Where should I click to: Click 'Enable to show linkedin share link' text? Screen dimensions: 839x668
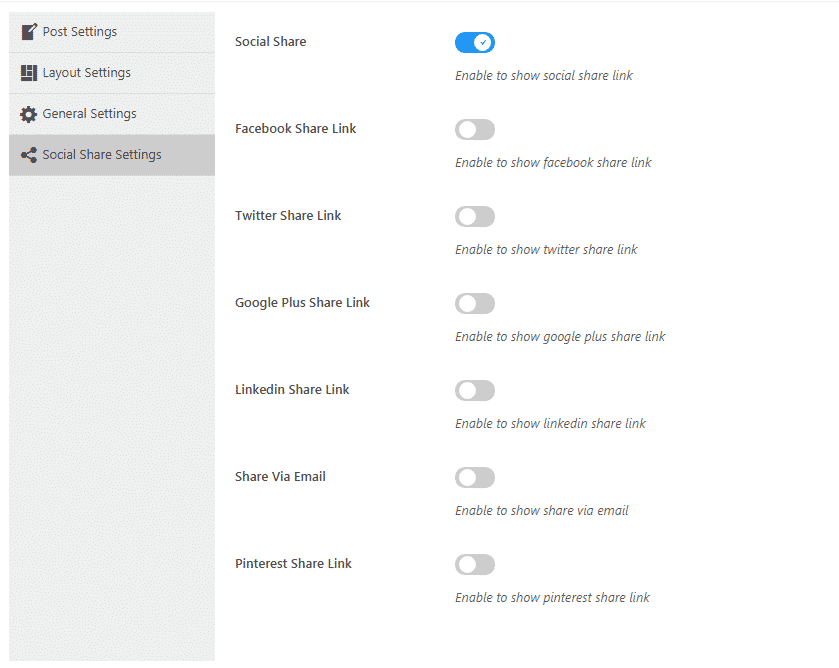(551, 423)
